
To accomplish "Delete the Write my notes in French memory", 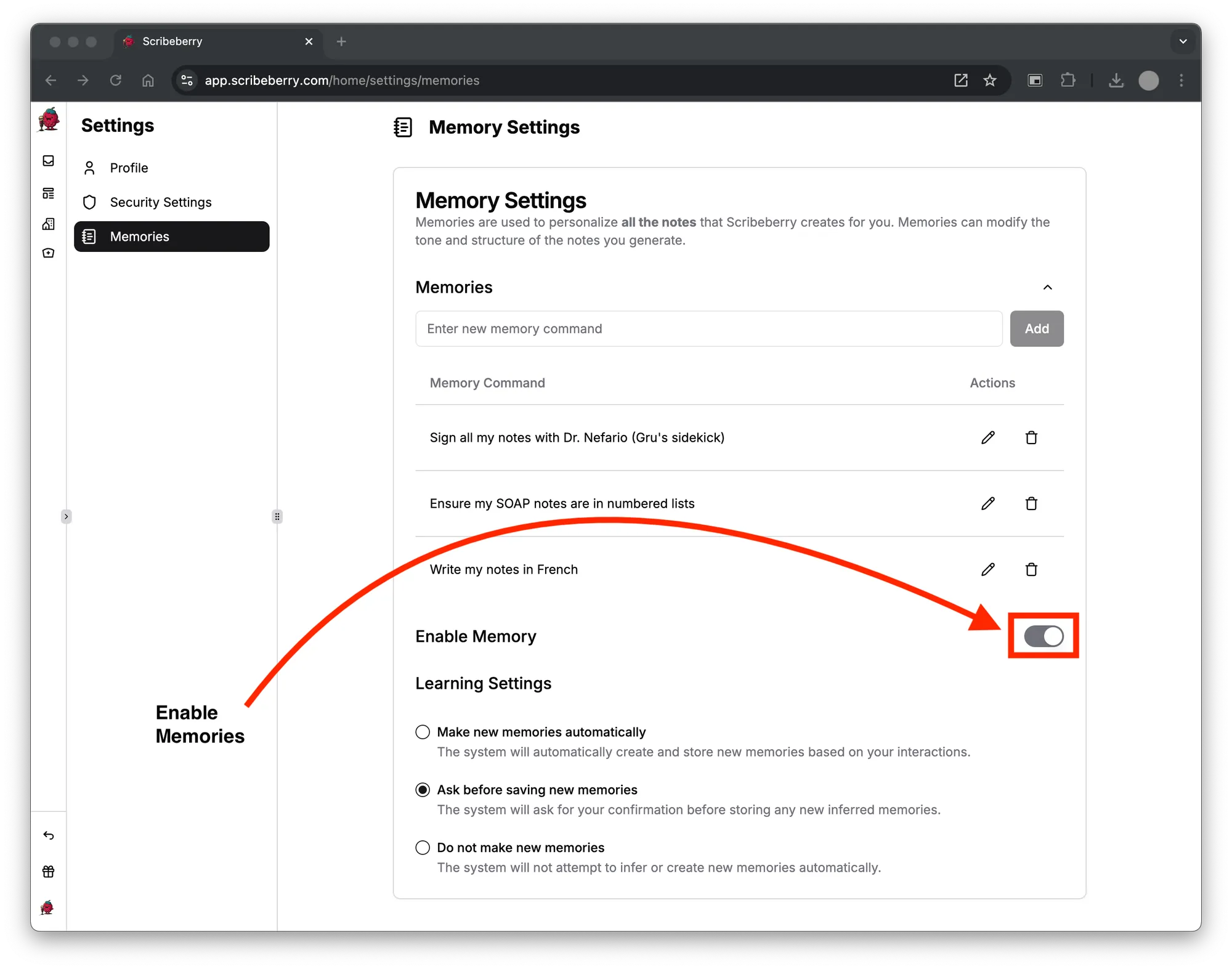I will click(1031, 569).
